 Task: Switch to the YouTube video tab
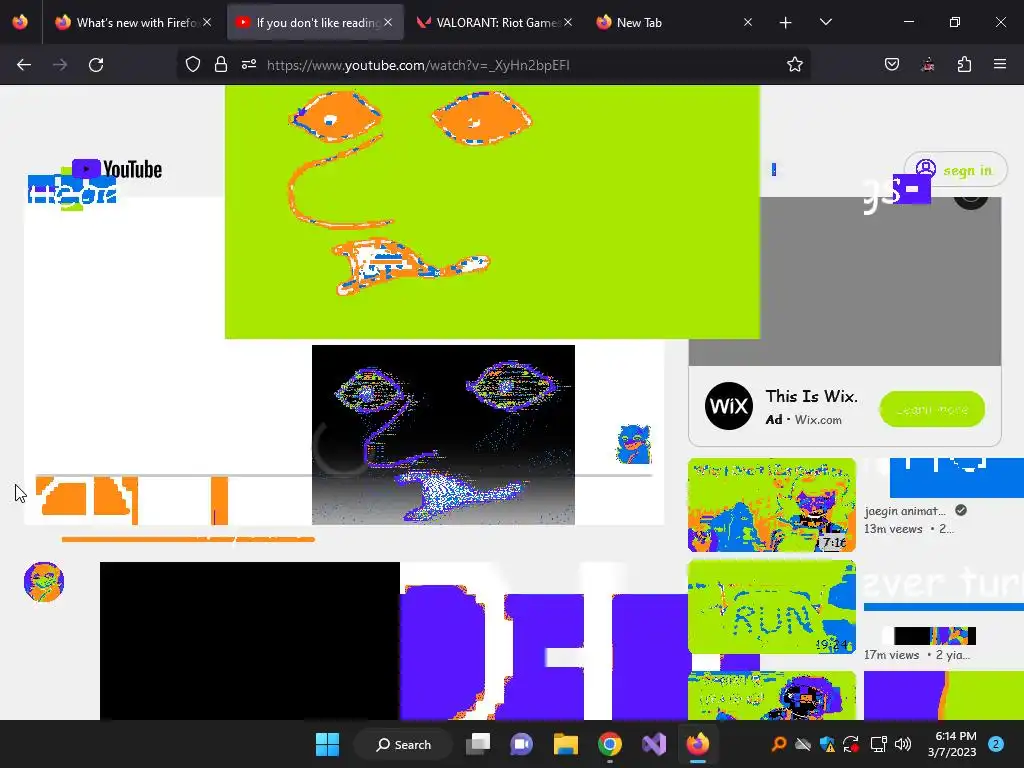[315, 22]
